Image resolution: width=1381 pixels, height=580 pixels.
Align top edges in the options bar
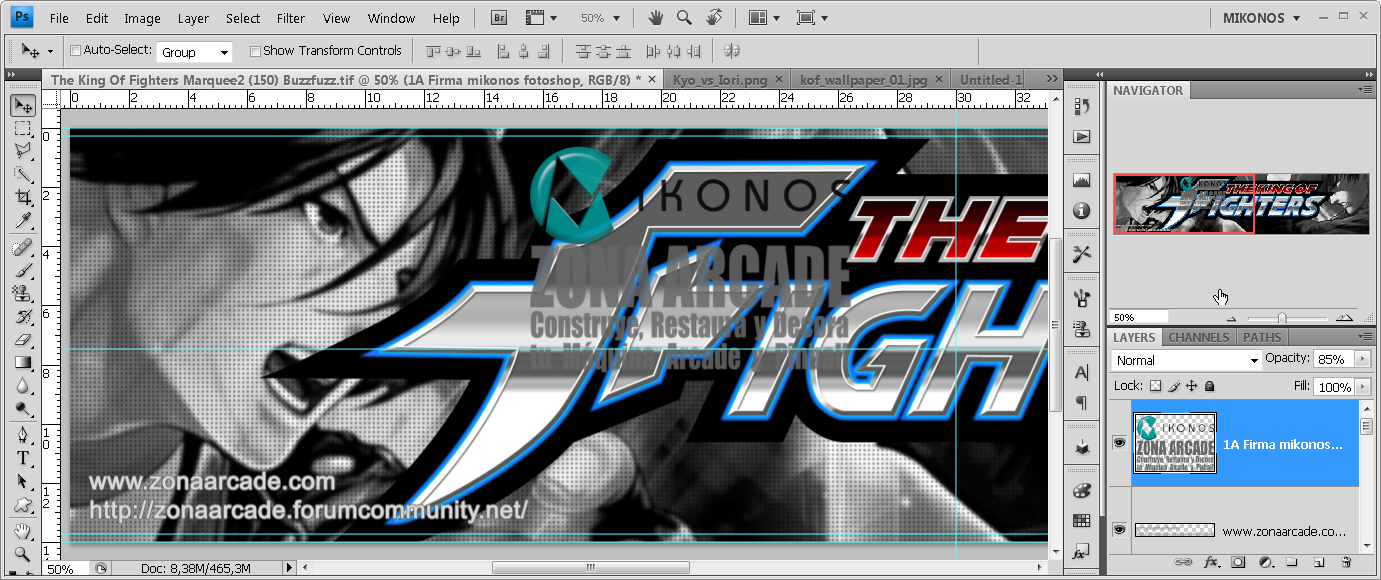click(x=434, y=51)
